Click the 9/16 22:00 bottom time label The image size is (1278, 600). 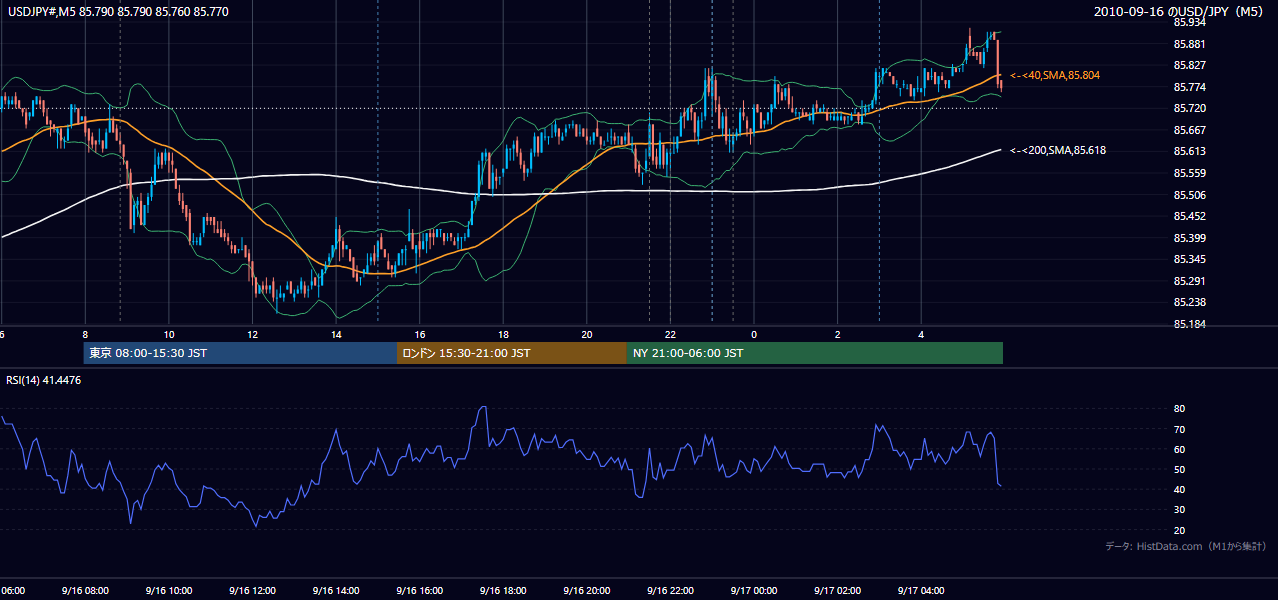pos(670,591)
